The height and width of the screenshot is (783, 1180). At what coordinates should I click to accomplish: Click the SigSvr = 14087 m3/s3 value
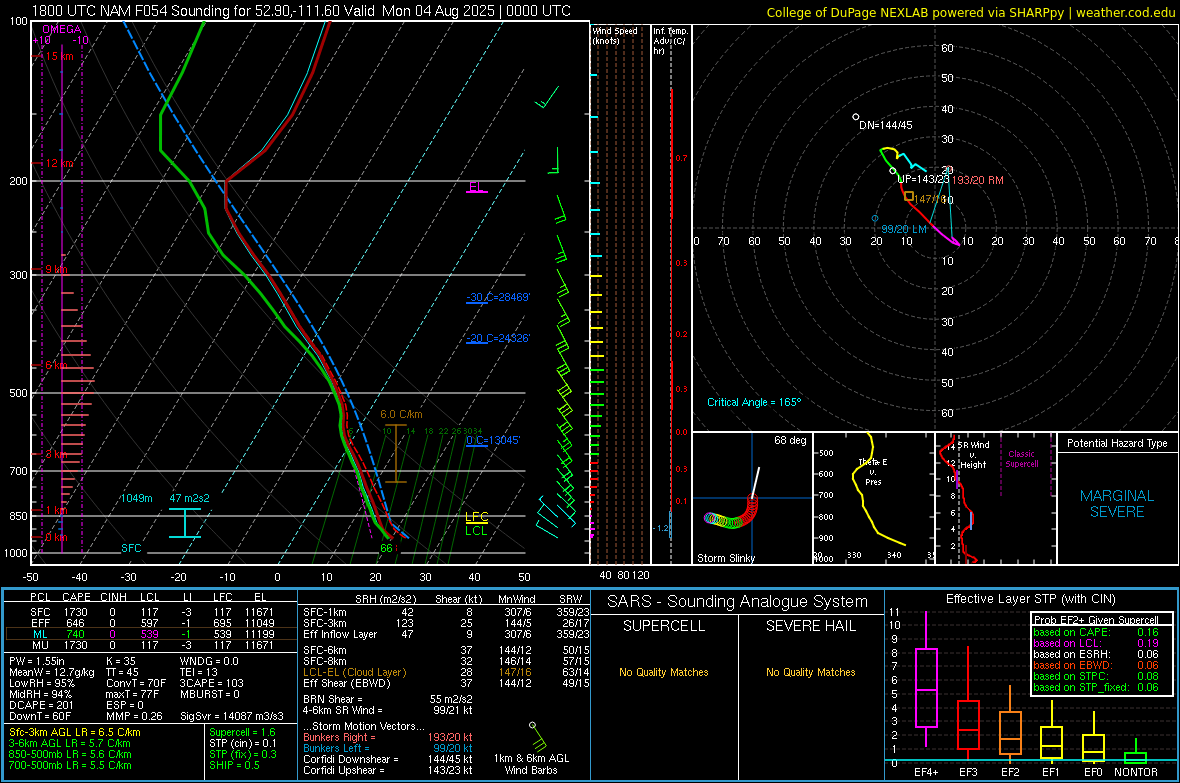pos(232,716)
